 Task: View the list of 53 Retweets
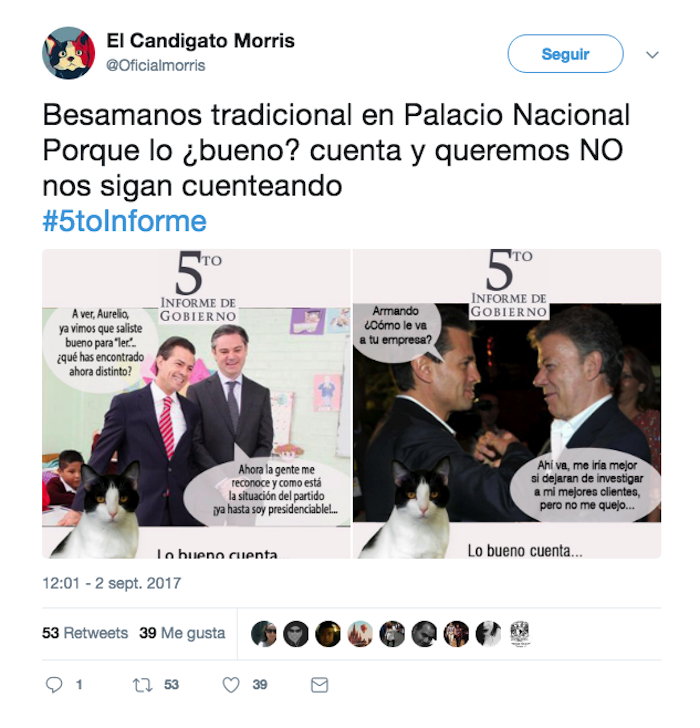click(x=85, y=633)
